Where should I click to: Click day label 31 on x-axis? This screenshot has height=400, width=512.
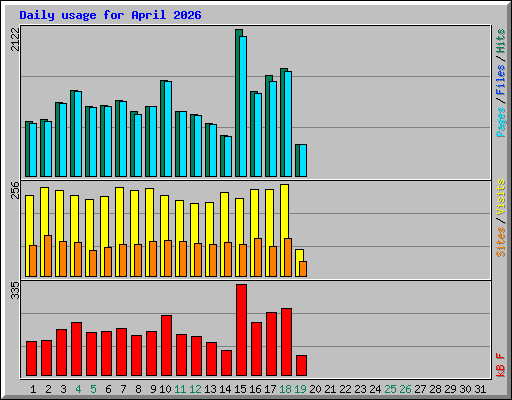click(480, 389)
